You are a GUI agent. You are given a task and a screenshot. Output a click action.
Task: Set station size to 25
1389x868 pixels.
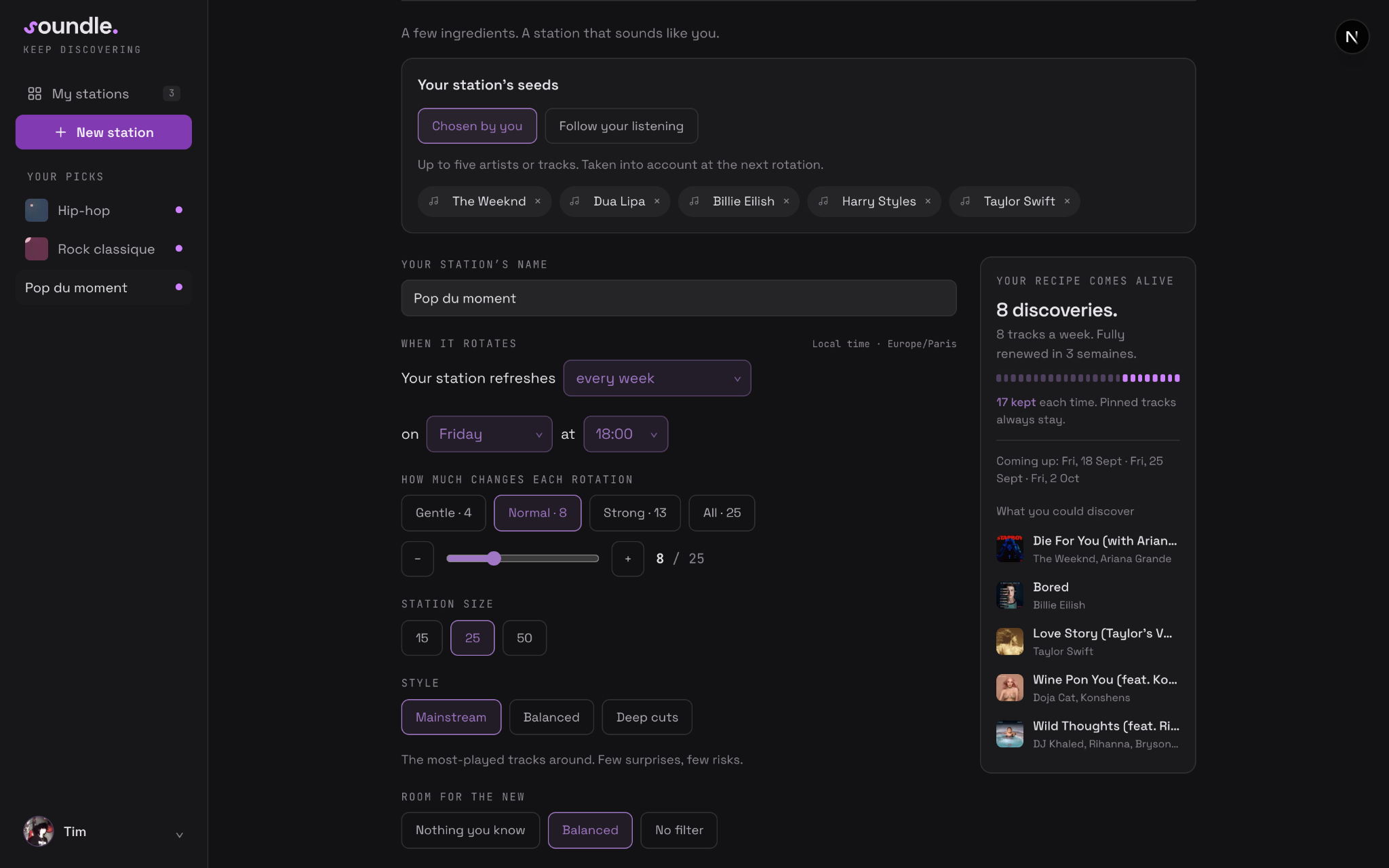[x=473, y=638]
